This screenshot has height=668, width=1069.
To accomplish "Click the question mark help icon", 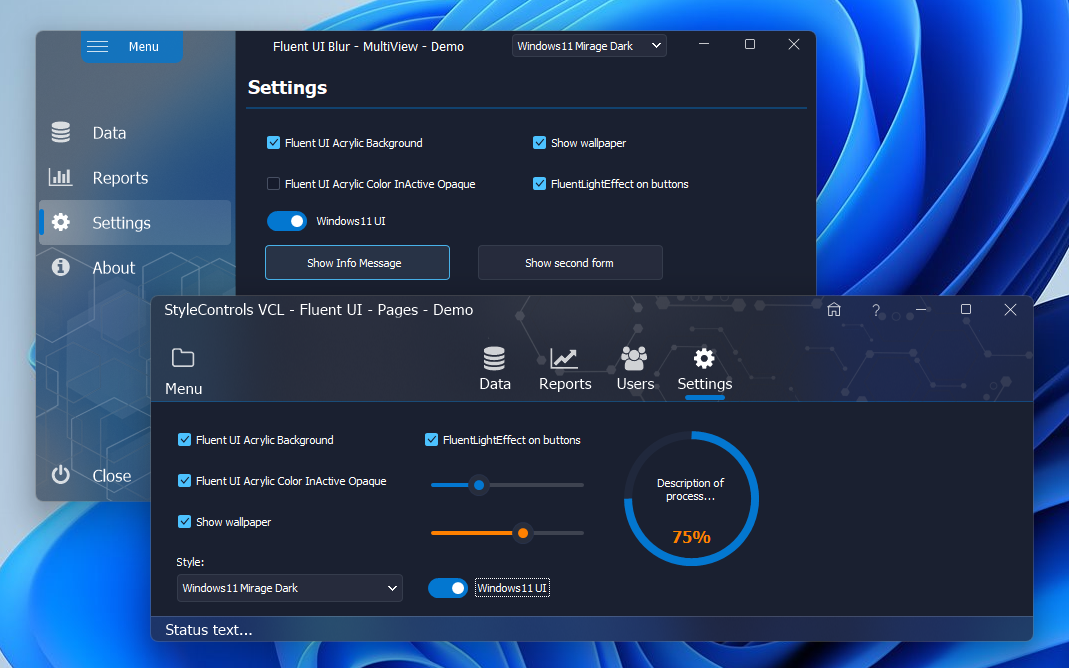I will [x=876, y=310].
